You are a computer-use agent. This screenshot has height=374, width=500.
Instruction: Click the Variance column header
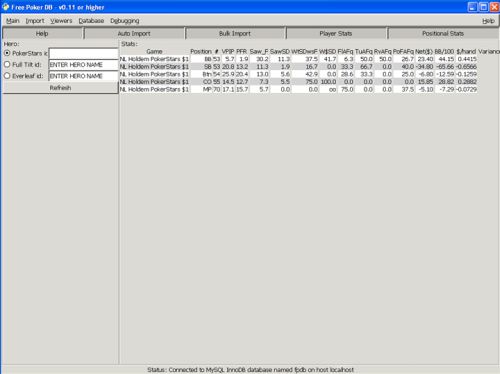coord(489,52)
